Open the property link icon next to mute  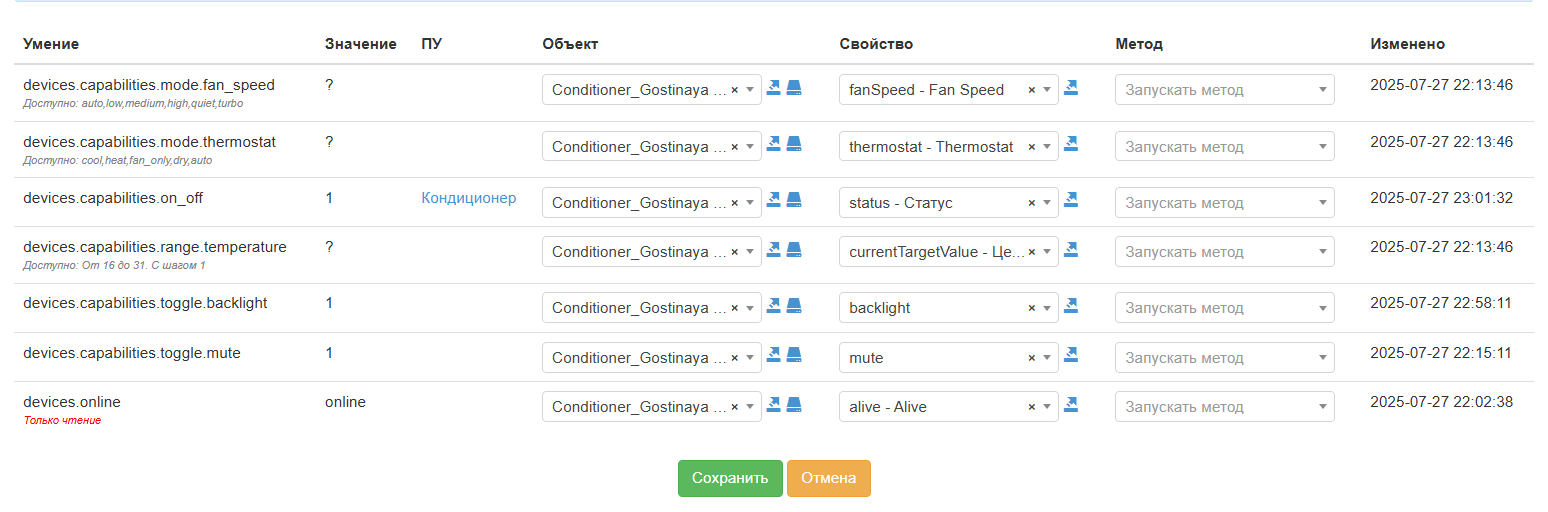(x=1071, y=354)
